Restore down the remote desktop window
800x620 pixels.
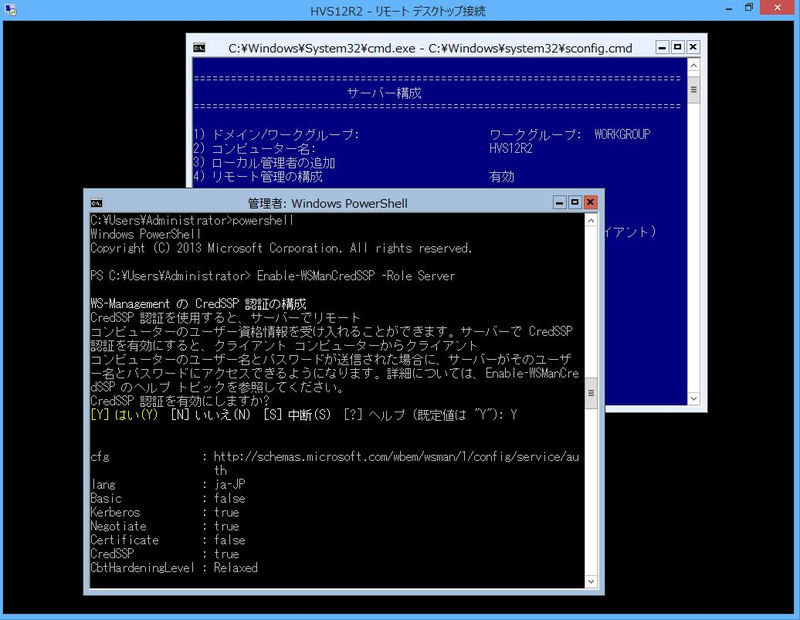point(748,8)
